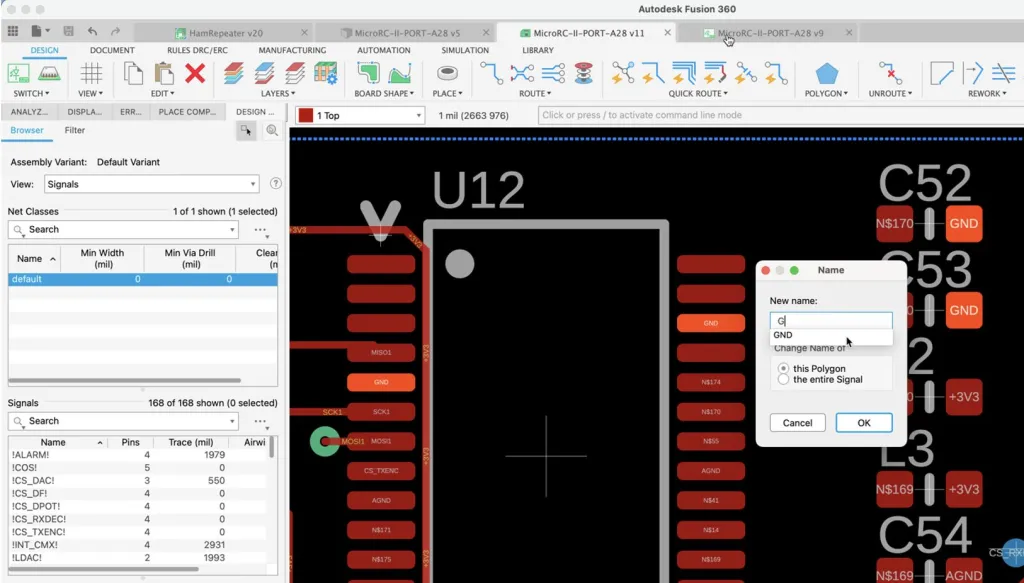Switch to schematic view icon
Screen dimensions: 1024x583
18,73
